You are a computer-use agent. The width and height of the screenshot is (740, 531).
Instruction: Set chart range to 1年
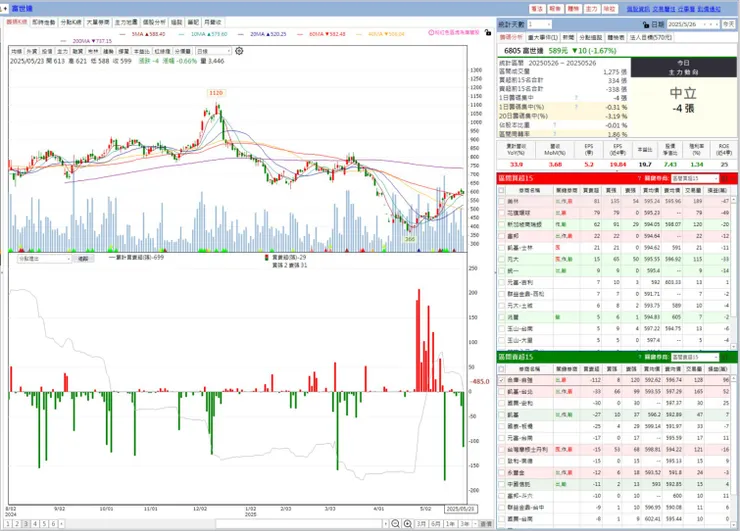tap(450, 524)
